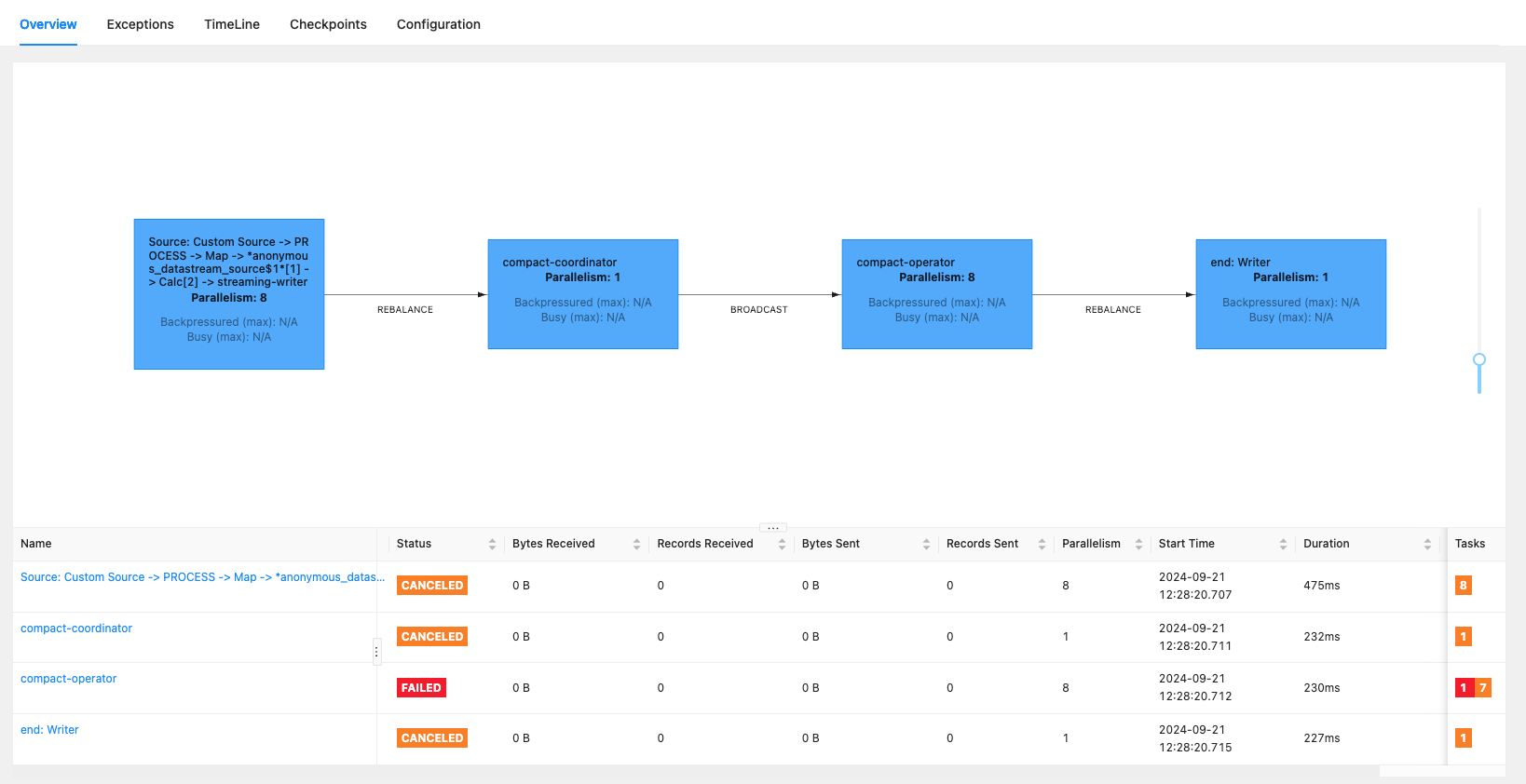Screen dimensions: 1526x784
Task: Switch to the Checkpoints tab
Action: (328, 24)
